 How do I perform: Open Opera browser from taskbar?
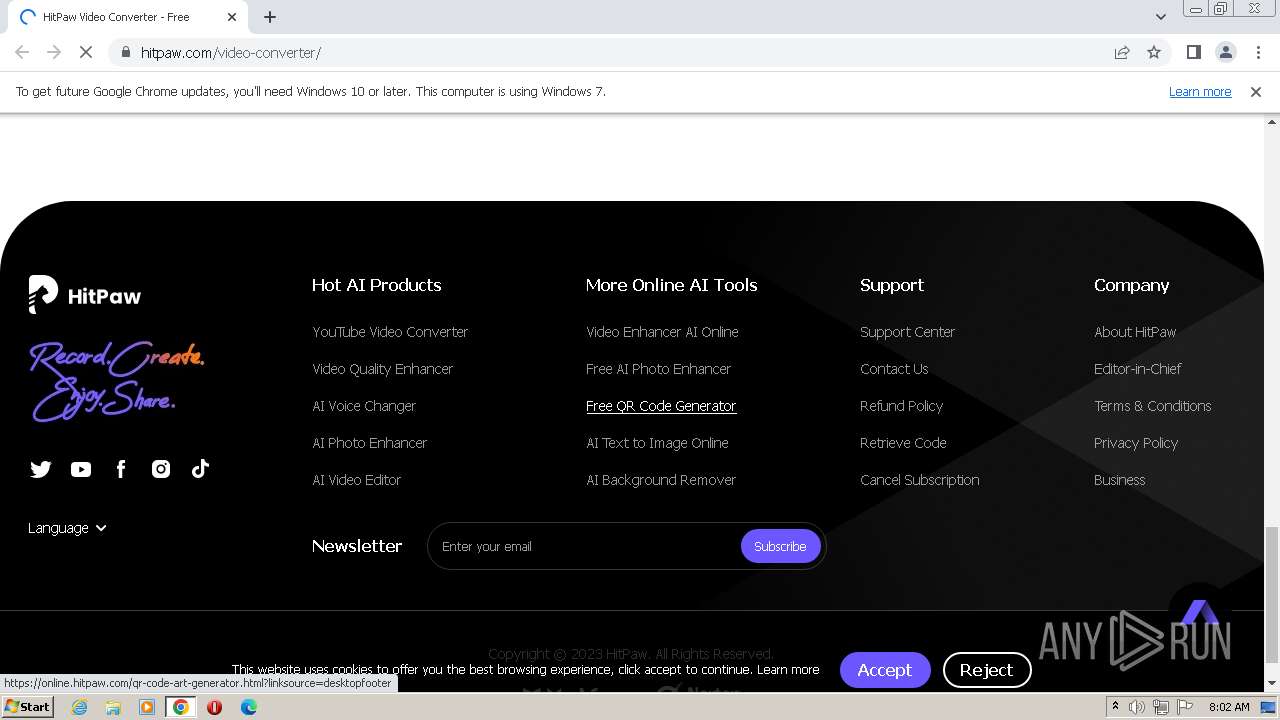coord(214,707)
